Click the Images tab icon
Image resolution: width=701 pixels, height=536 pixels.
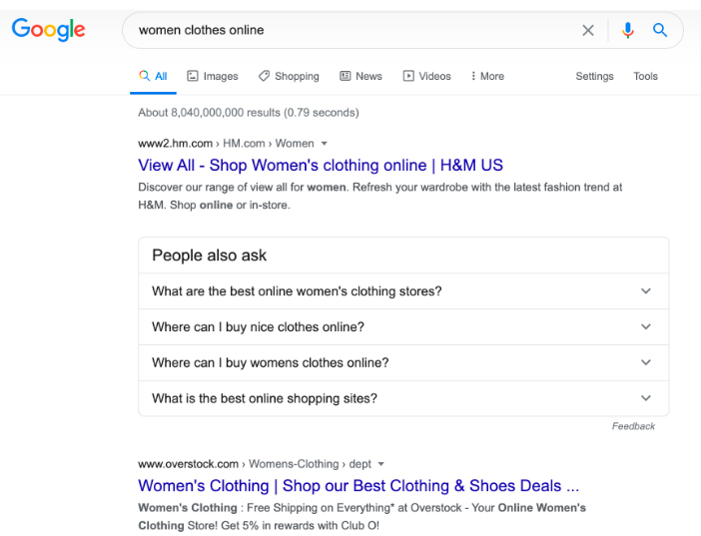[192, 76]
